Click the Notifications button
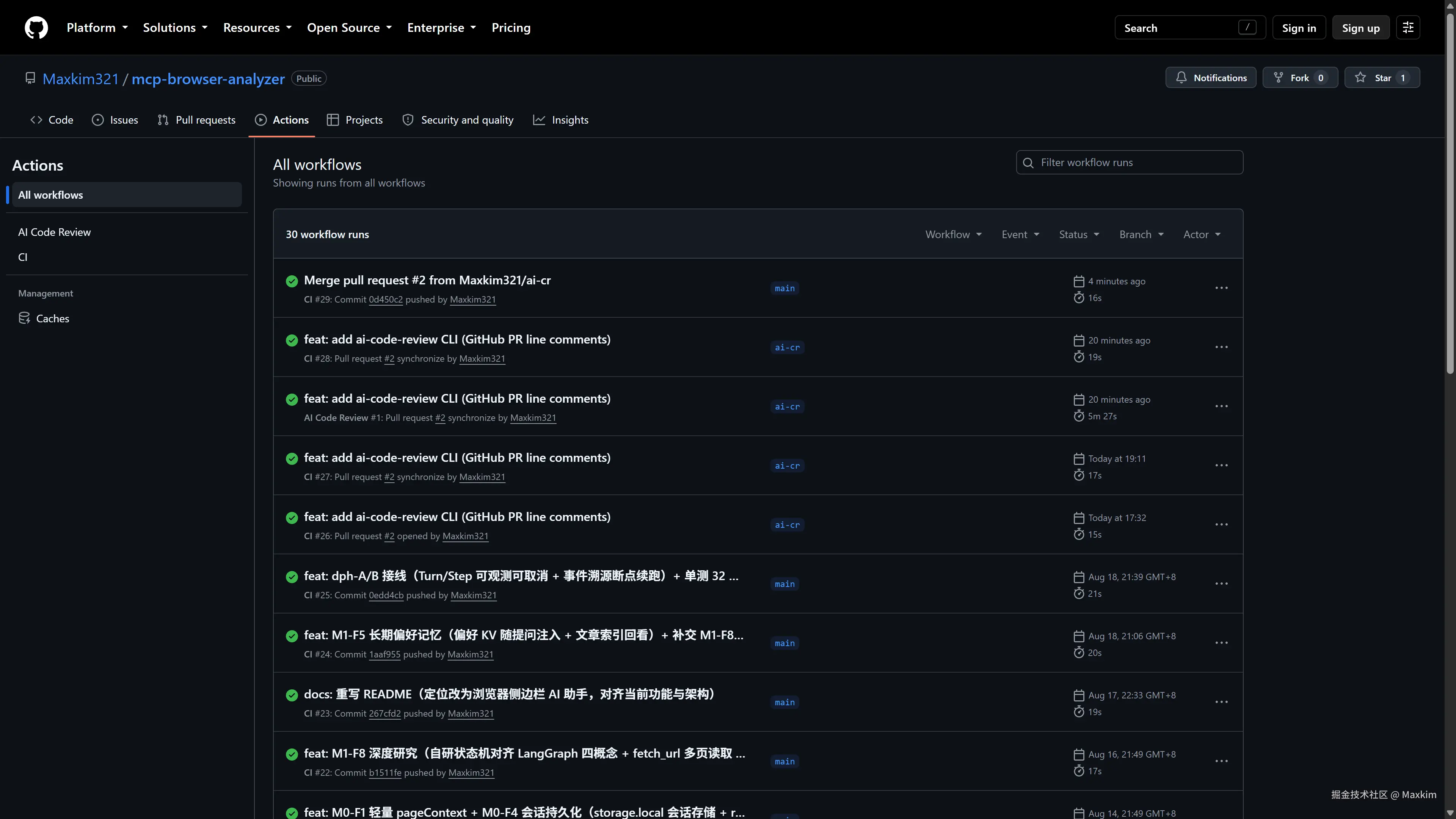The width and height of the screenshot is (1456, 819). (x=1211, y=77)
